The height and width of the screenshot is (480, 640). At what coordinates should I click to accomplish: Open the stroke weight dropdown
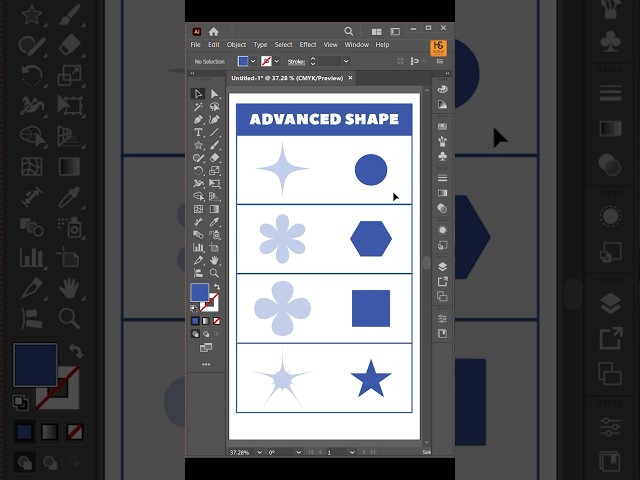point(346,61)
